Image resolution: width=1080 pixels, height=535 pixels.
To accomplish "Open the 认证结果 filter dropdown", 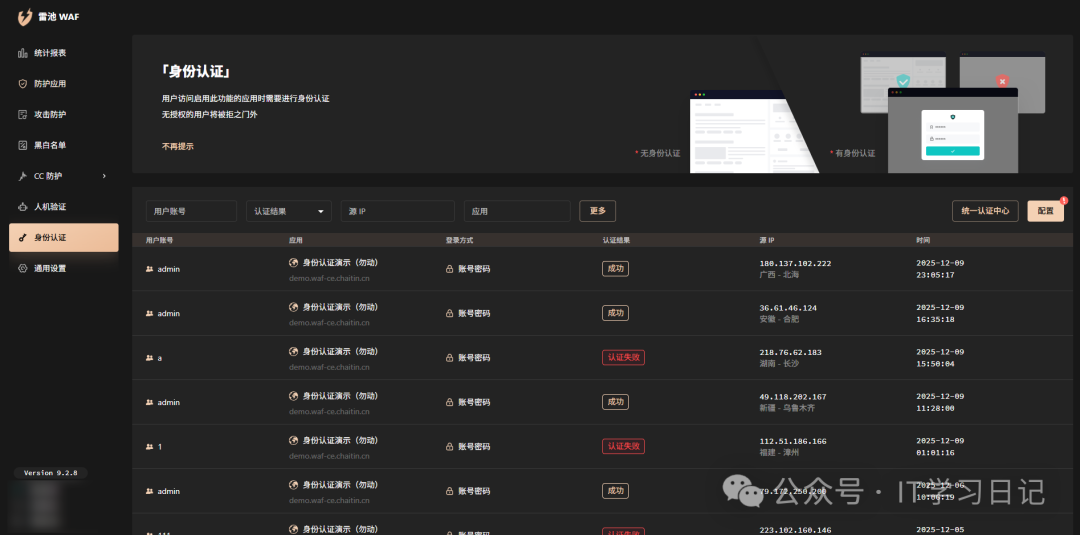I will click(289, 211).
